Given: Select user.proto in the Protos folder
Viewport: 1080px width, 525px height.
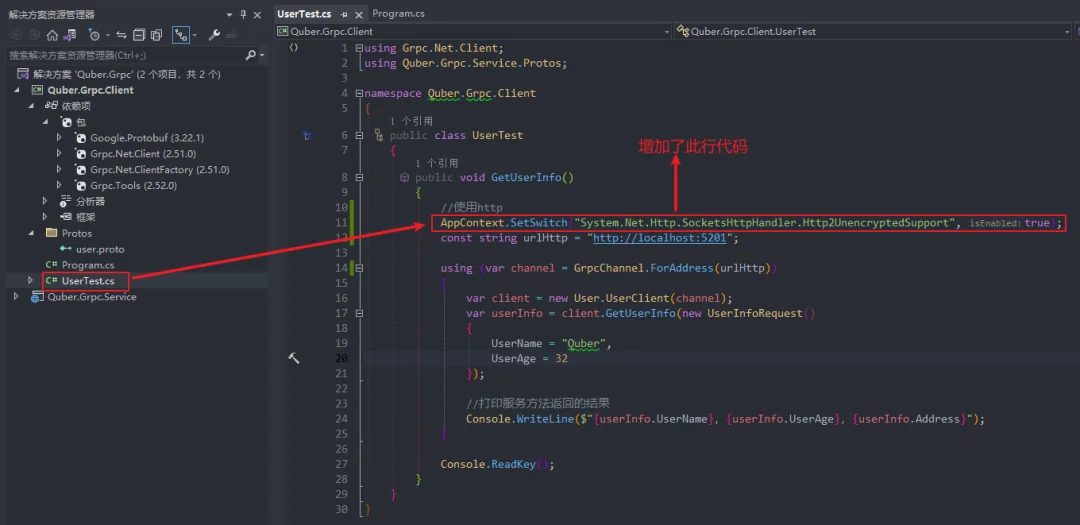Looking at the screenshot, I should (x=100, y=249).
